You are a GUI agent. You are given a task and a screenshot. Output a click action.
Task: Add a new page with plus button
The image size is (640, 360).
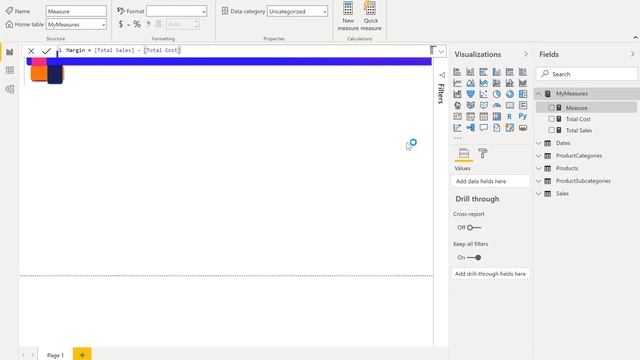coord(82,354)
